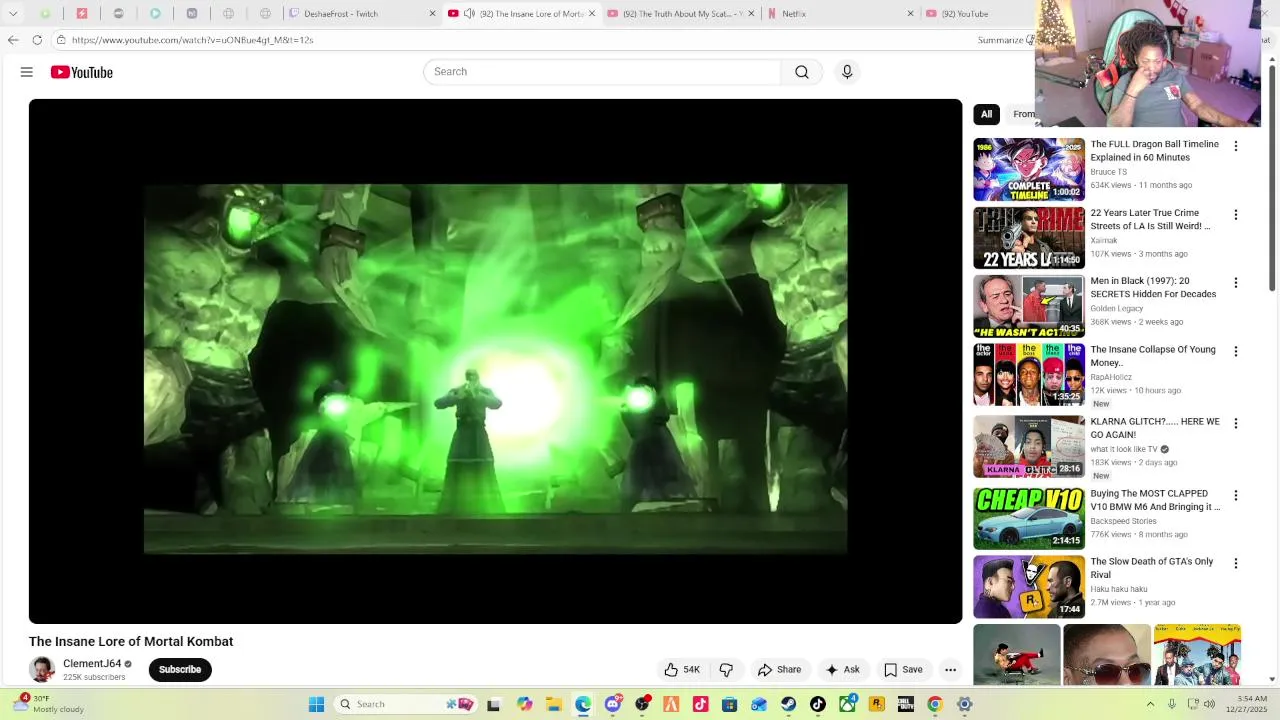This screenshot has height=720, width=1280.
Task: Save the video to a playlist
Action: click(903, 670)
